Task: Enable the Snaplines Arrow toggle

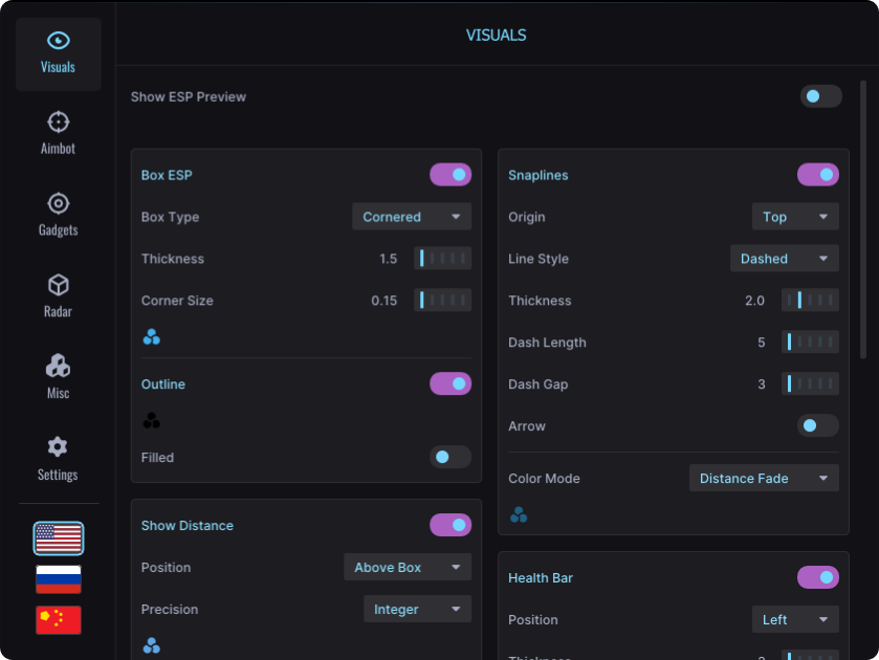Action: [818, 426]
